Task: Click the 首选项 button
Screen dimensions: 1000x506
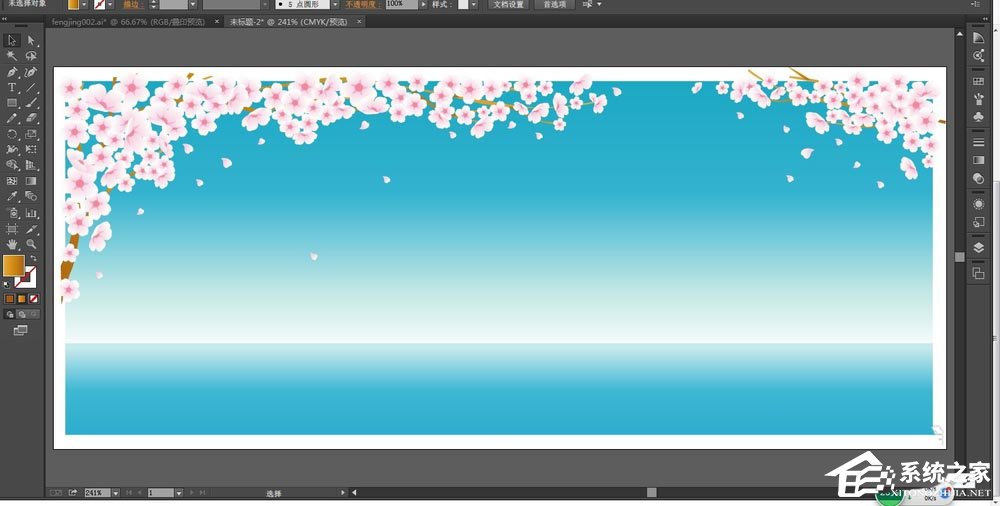Action: pyautogui.click(x=552, y=5)
